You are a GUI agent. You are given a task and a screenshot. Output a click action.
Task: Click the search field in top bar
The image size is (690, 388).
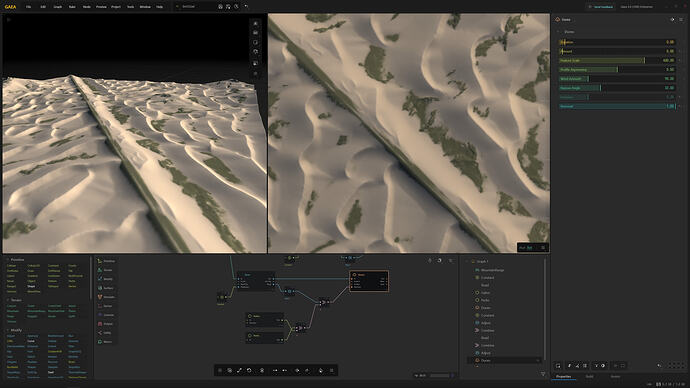click(x=194, y=7)
